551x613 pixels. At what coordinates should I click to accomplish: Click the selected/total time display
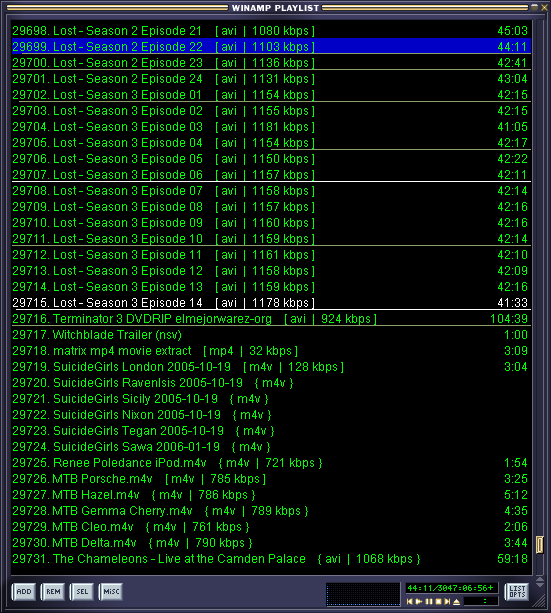tap(451, 588)
